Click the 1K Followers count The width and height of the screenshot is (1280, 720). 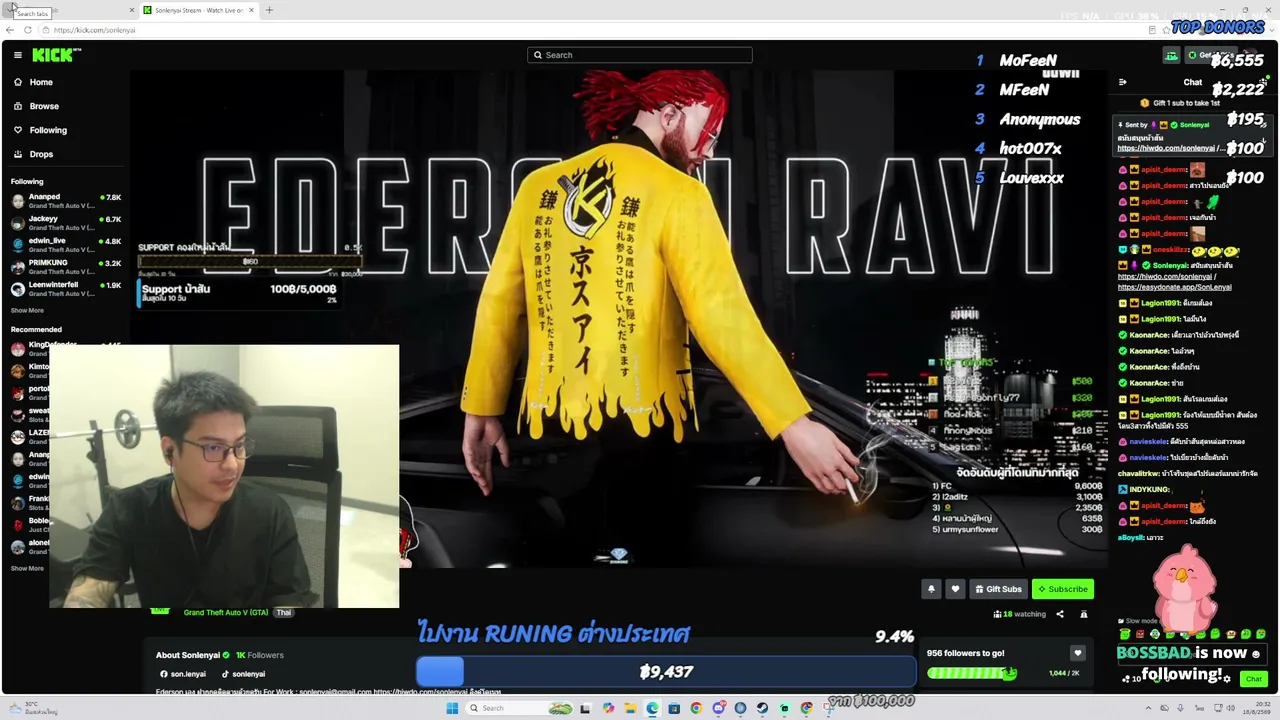point(260,655)
